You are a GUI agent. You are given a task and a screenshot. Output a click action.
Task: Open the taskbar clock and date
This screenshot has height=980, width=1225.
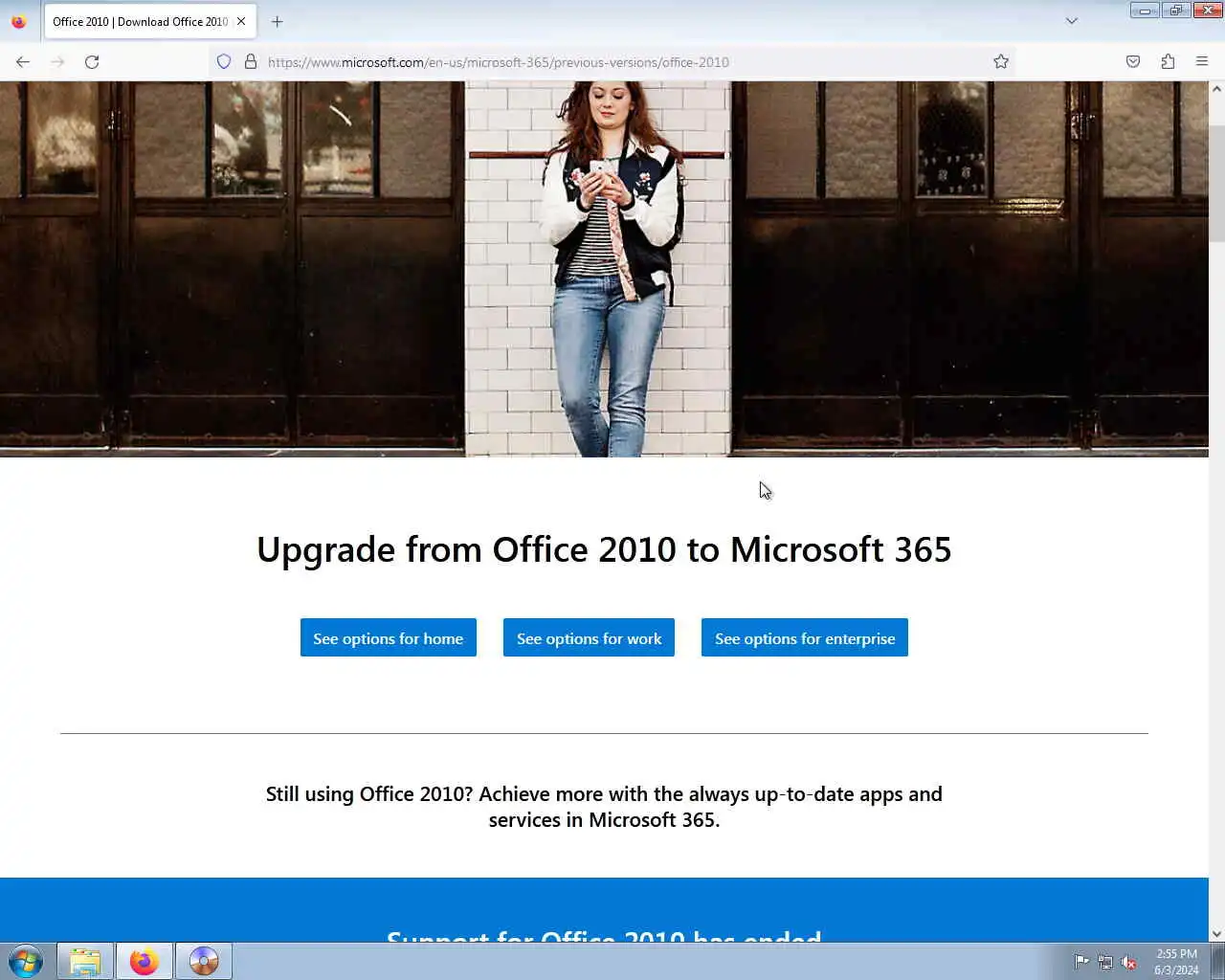pyautogui.click(x=1176, y=962)
